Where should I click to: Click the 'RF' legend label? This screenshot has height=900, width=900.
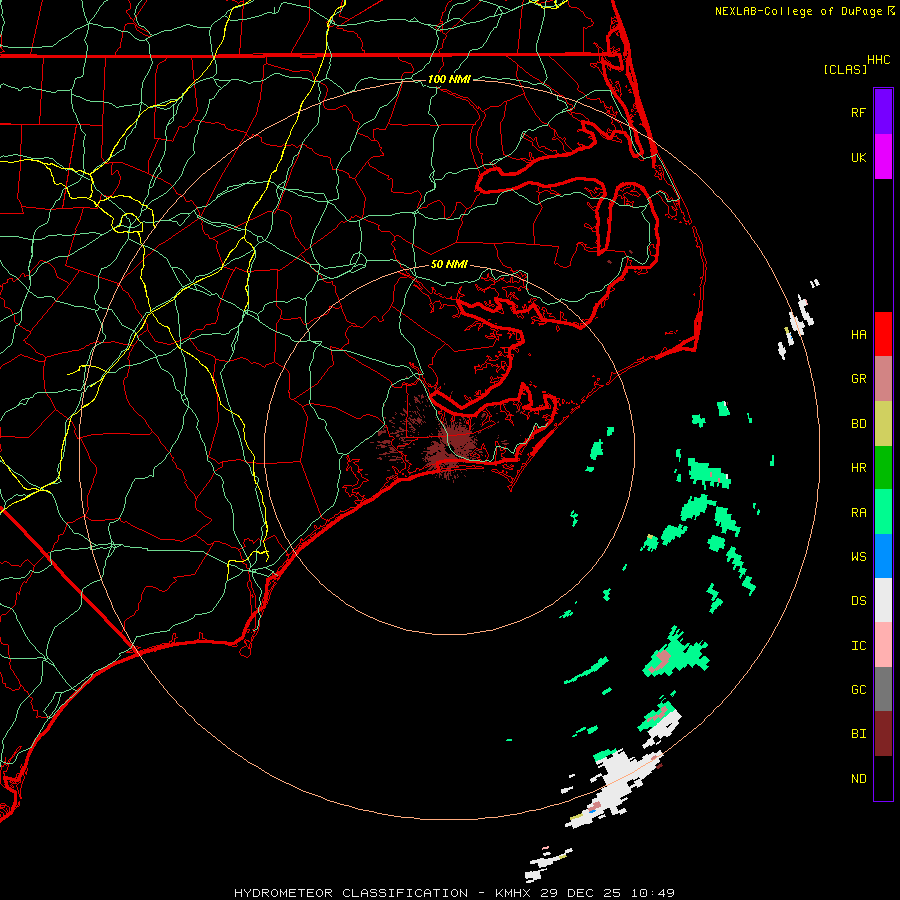[x=858, y=112]
